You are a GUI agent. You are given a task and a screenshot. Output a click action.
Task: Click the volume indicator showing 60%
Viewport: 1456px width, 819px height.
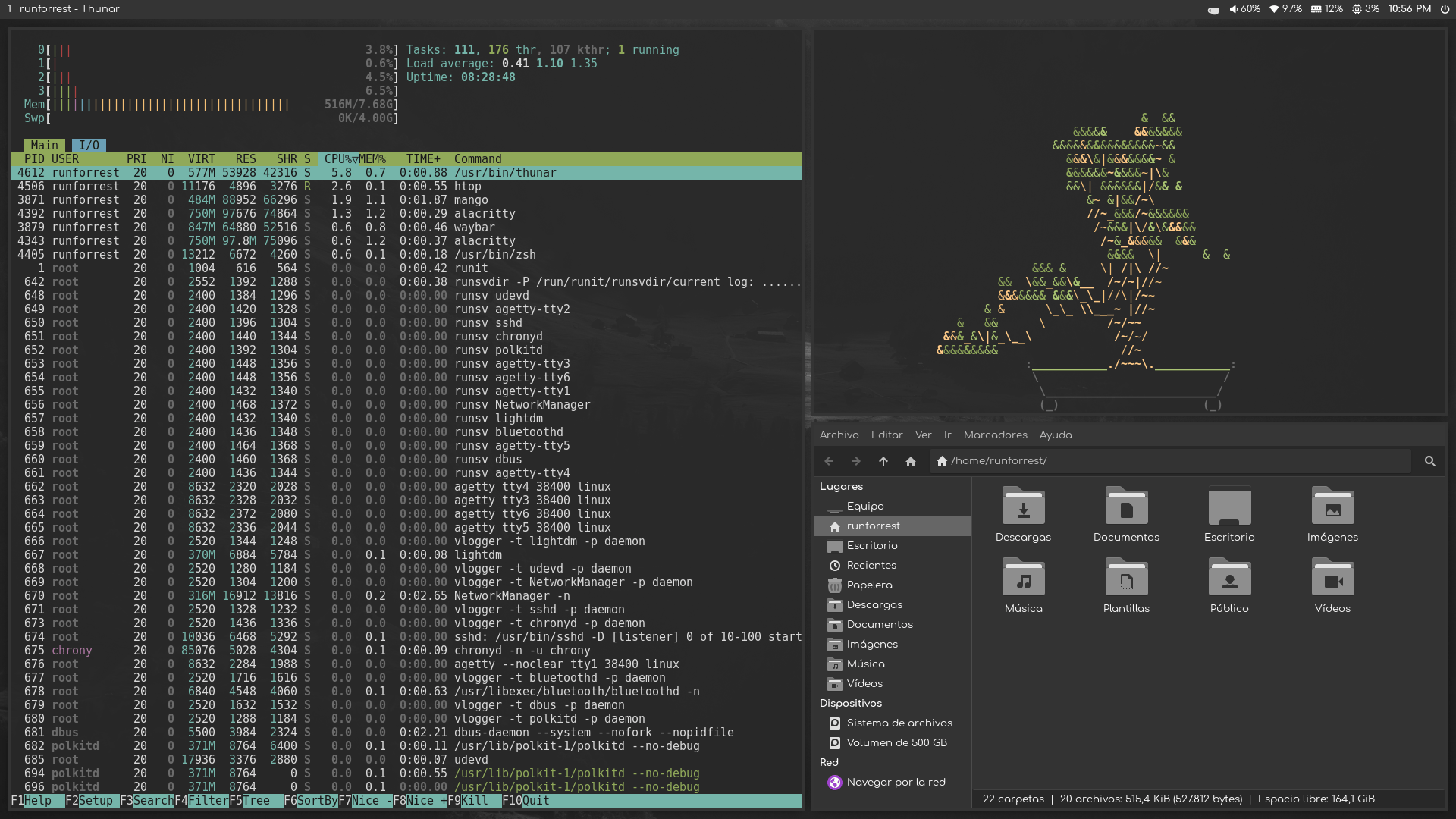point(1244,9)
